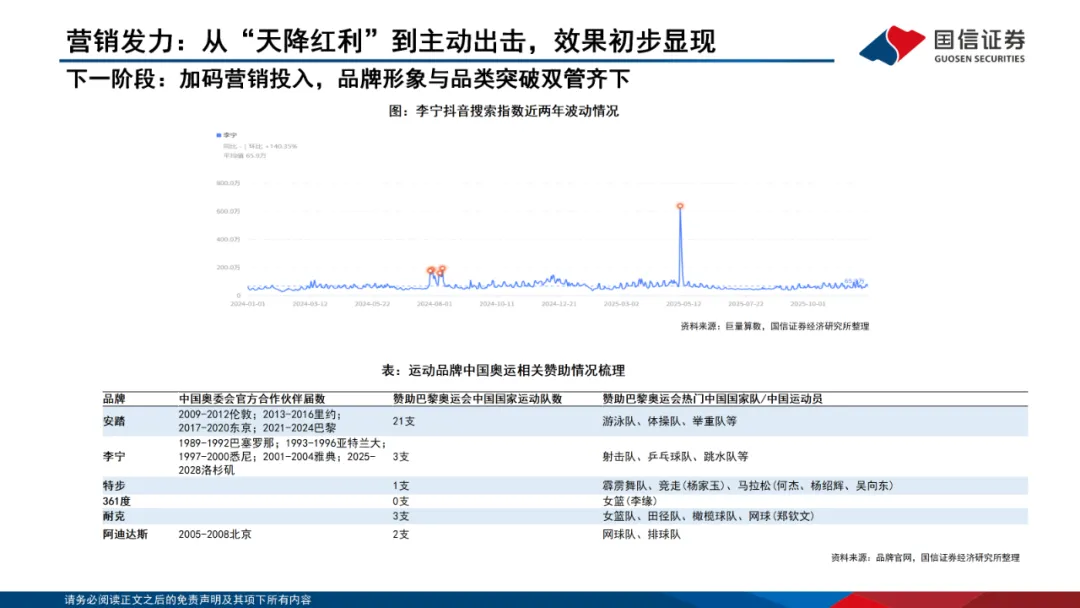Click the red peak marker at 2025-05-12 spike
The width and height of the screenshot is (1080, 608).
click(680, 206)
